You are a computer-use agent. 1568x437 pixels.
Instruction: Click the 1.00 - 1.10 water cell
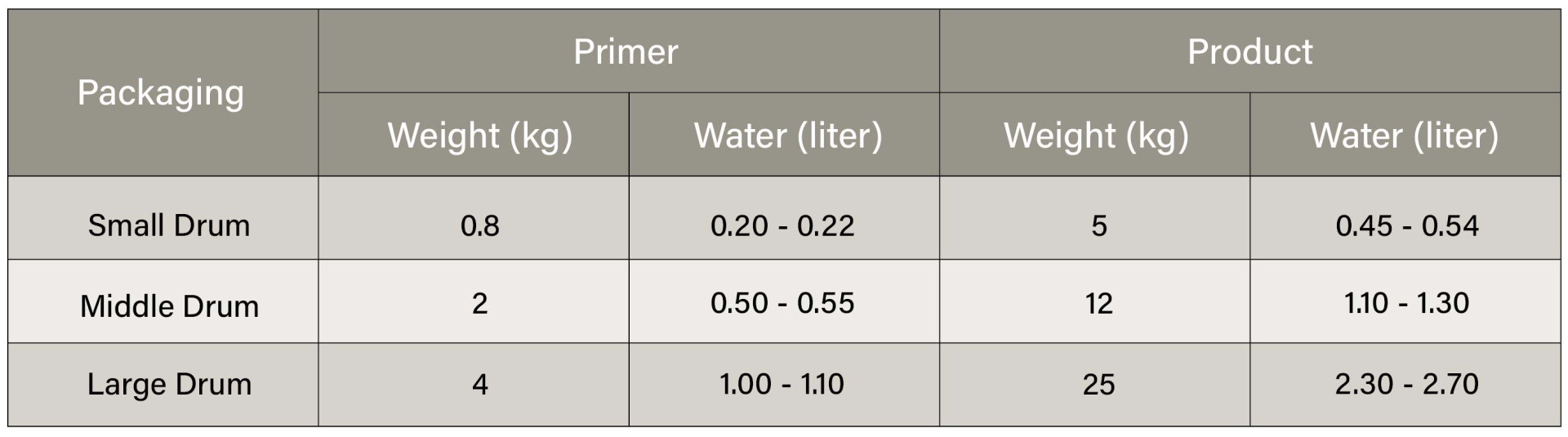784,385
